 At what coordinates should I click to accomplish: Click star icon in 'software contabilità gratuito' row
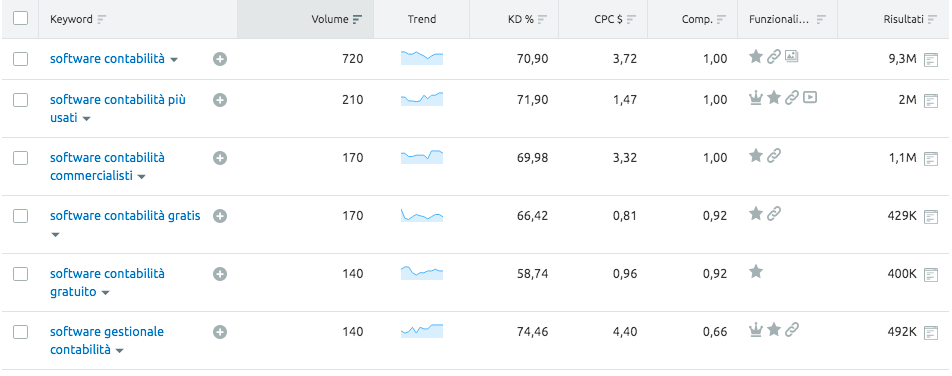(755, 272)
